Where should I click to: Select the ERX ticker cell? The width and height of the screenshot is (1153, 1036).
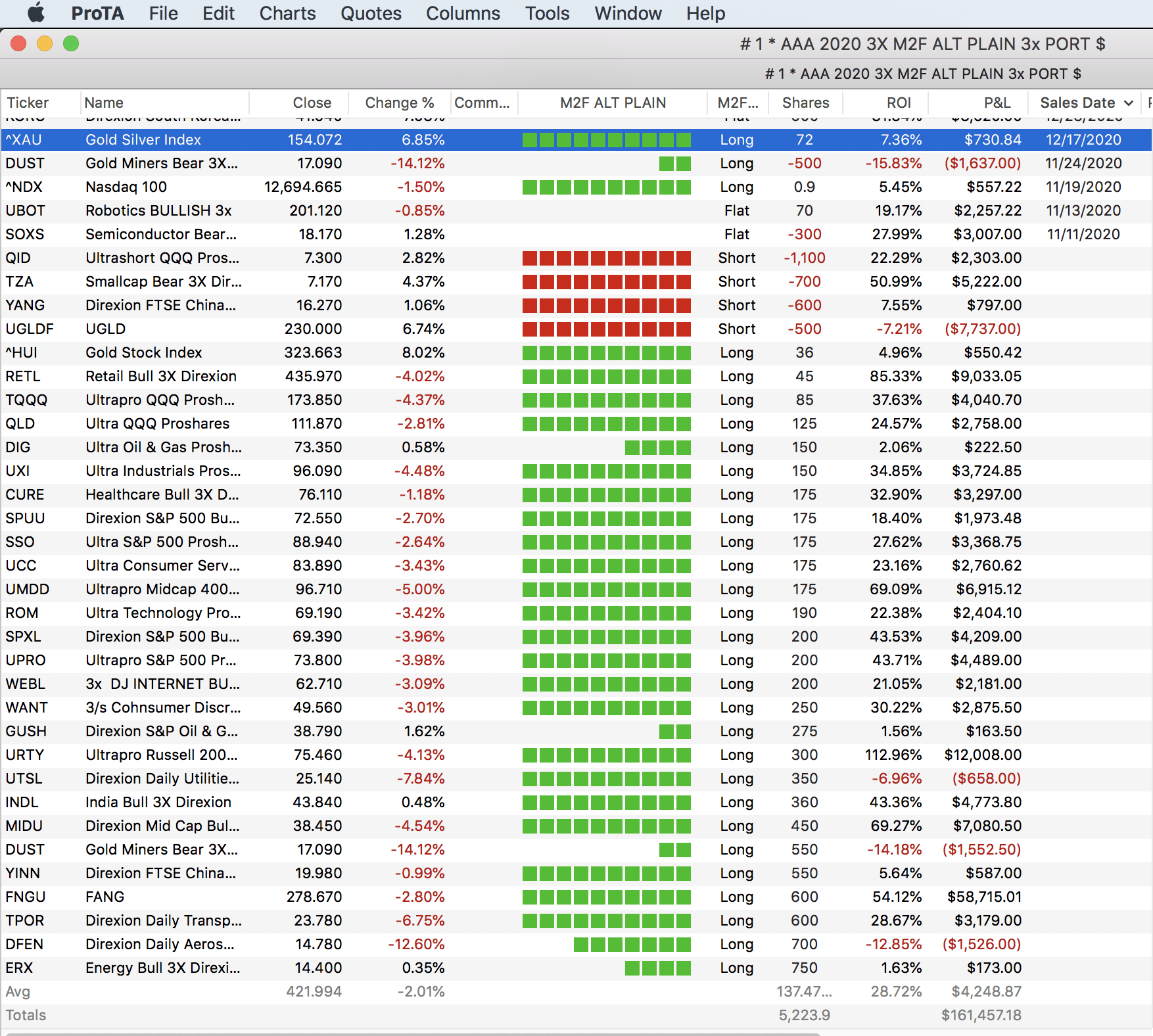(19, 968)
